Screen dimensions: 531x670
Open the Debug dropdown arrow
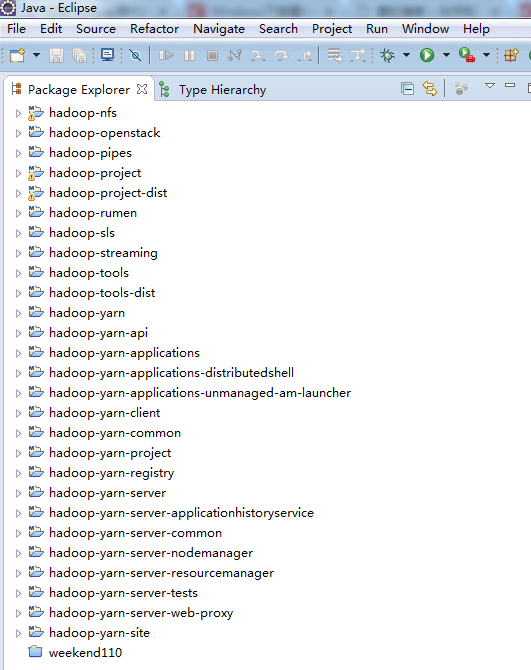pyautogui.click(x=406, y=55)
